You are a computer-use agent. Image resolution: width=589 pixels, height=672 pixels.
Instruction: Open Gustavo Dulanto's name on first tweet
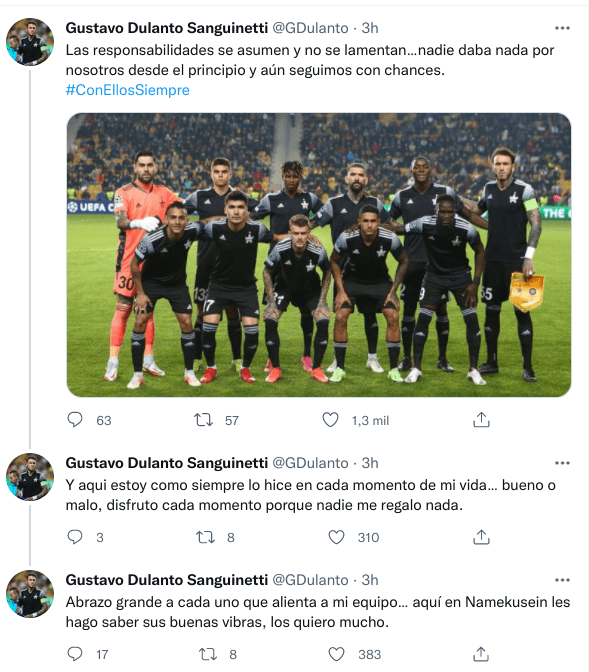click(x=167, y=28)
